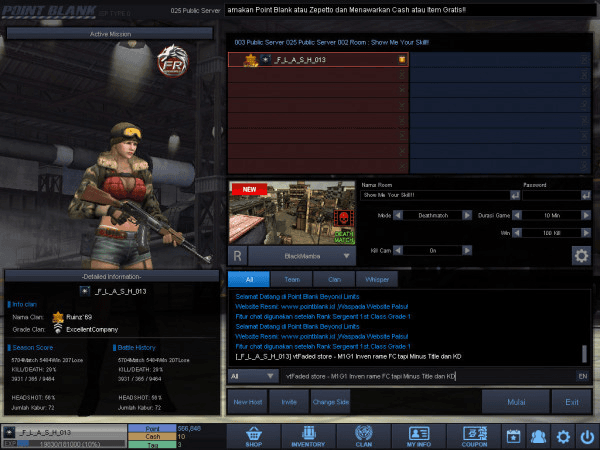Image resolution: width=600 pixels, height=450 pixels.
Task: Open the friends list icon
Action: coord(539,436)
